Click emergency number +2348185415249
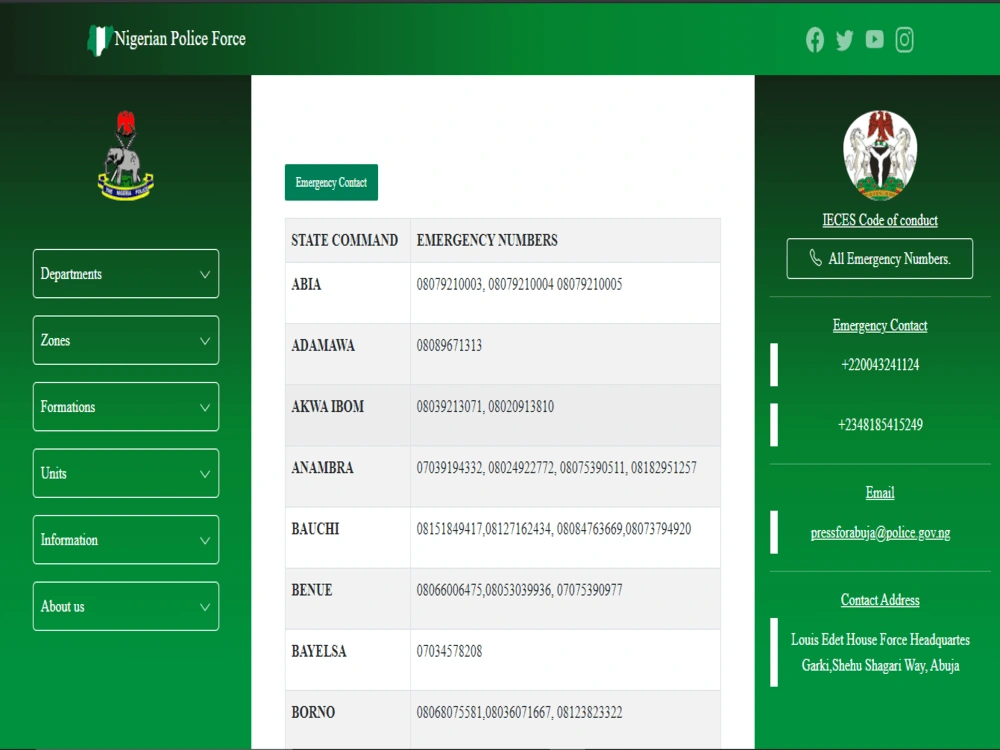This screenshot has width=1000, height=750. (880, 424)
